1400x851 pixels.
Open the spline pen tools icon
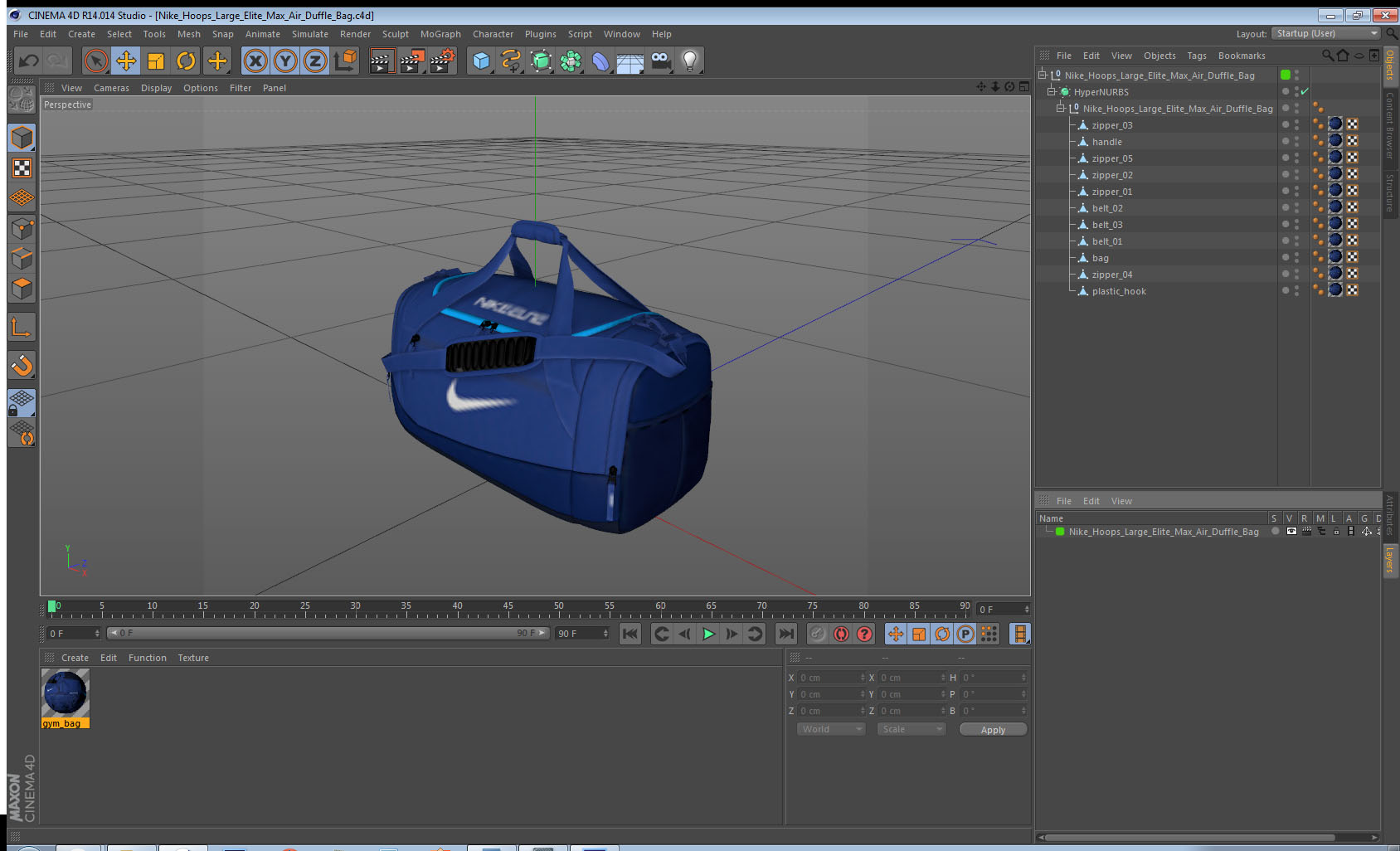click(511, 61)
